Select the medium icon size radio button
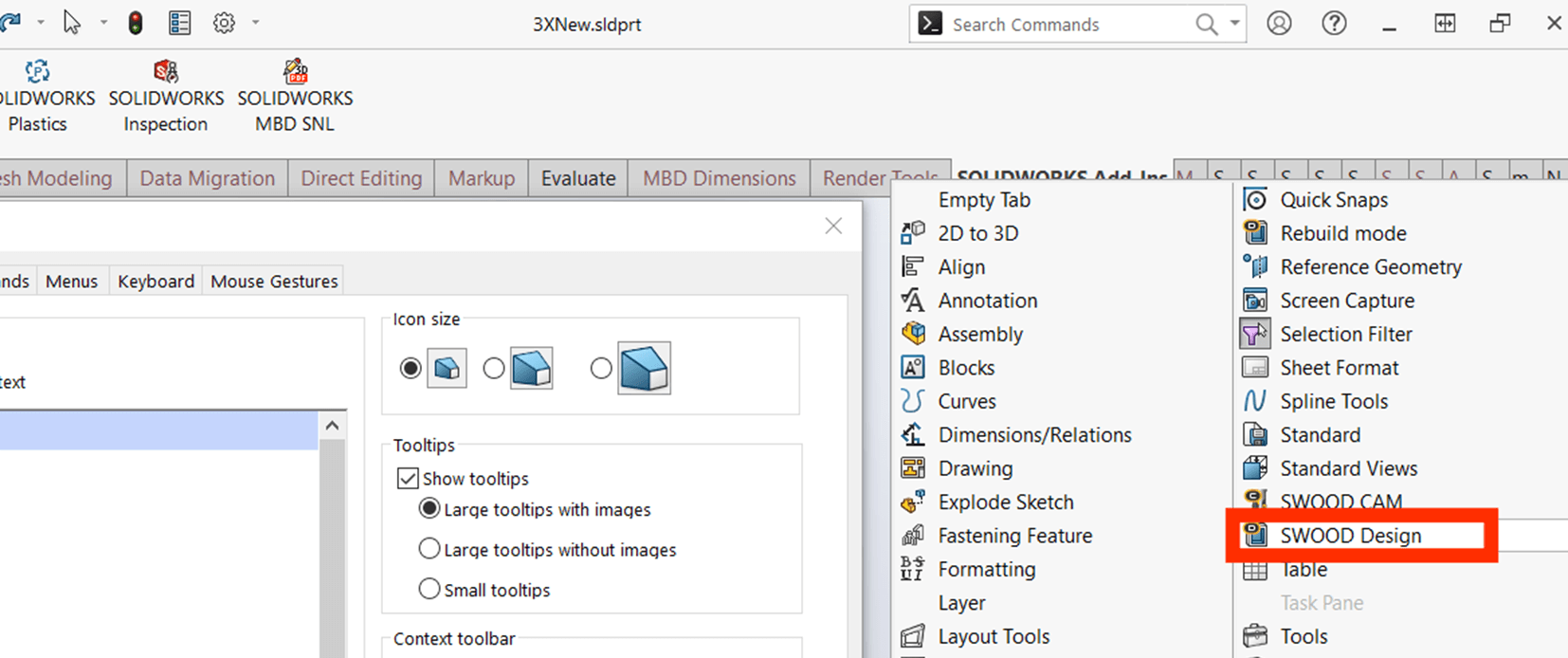Image resolution: width=1568 pixels, height=658 pixels. 494,368
